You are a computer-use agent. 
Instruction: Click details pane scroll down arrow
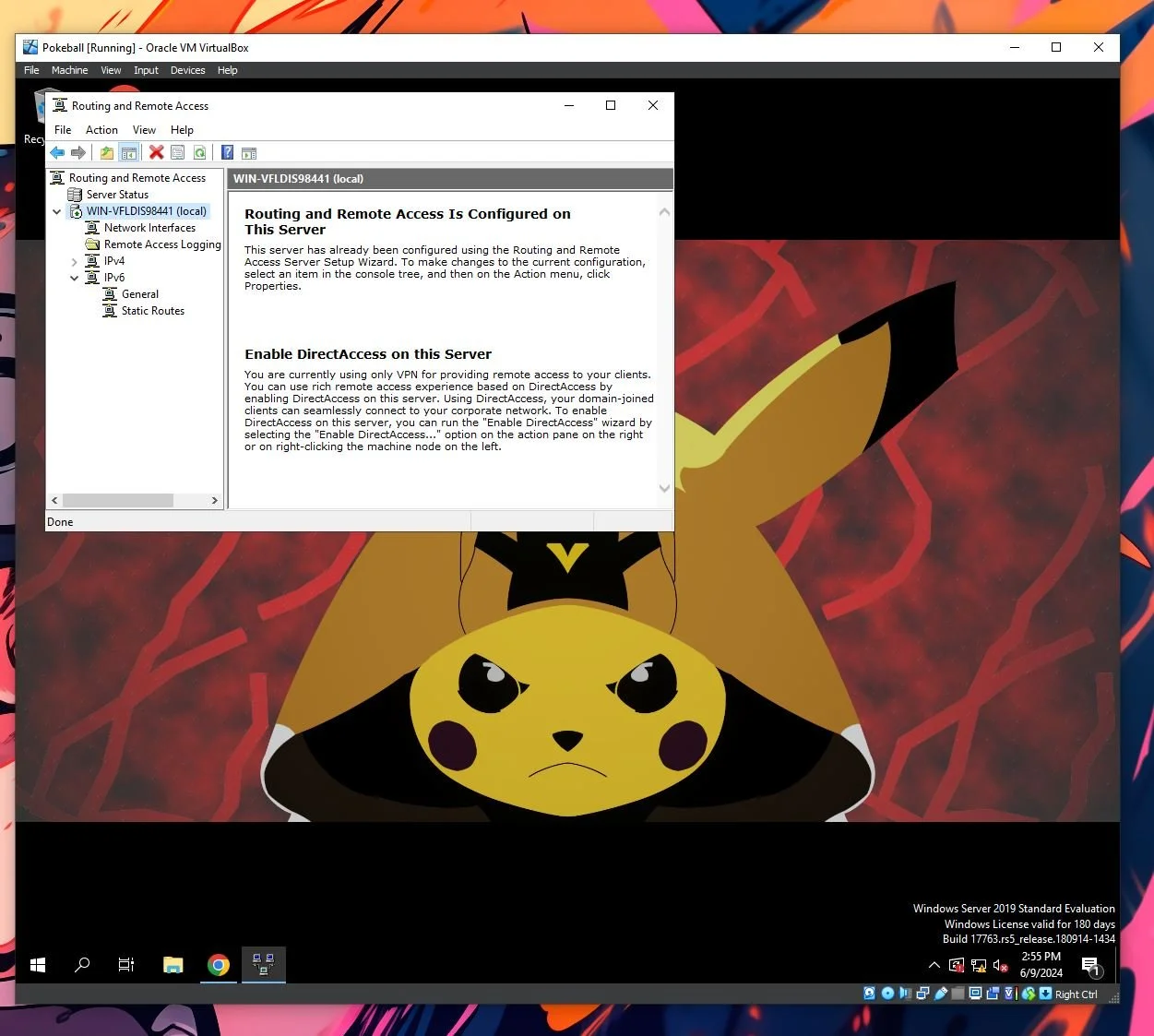pyautogui.click(x=664, y=488)
